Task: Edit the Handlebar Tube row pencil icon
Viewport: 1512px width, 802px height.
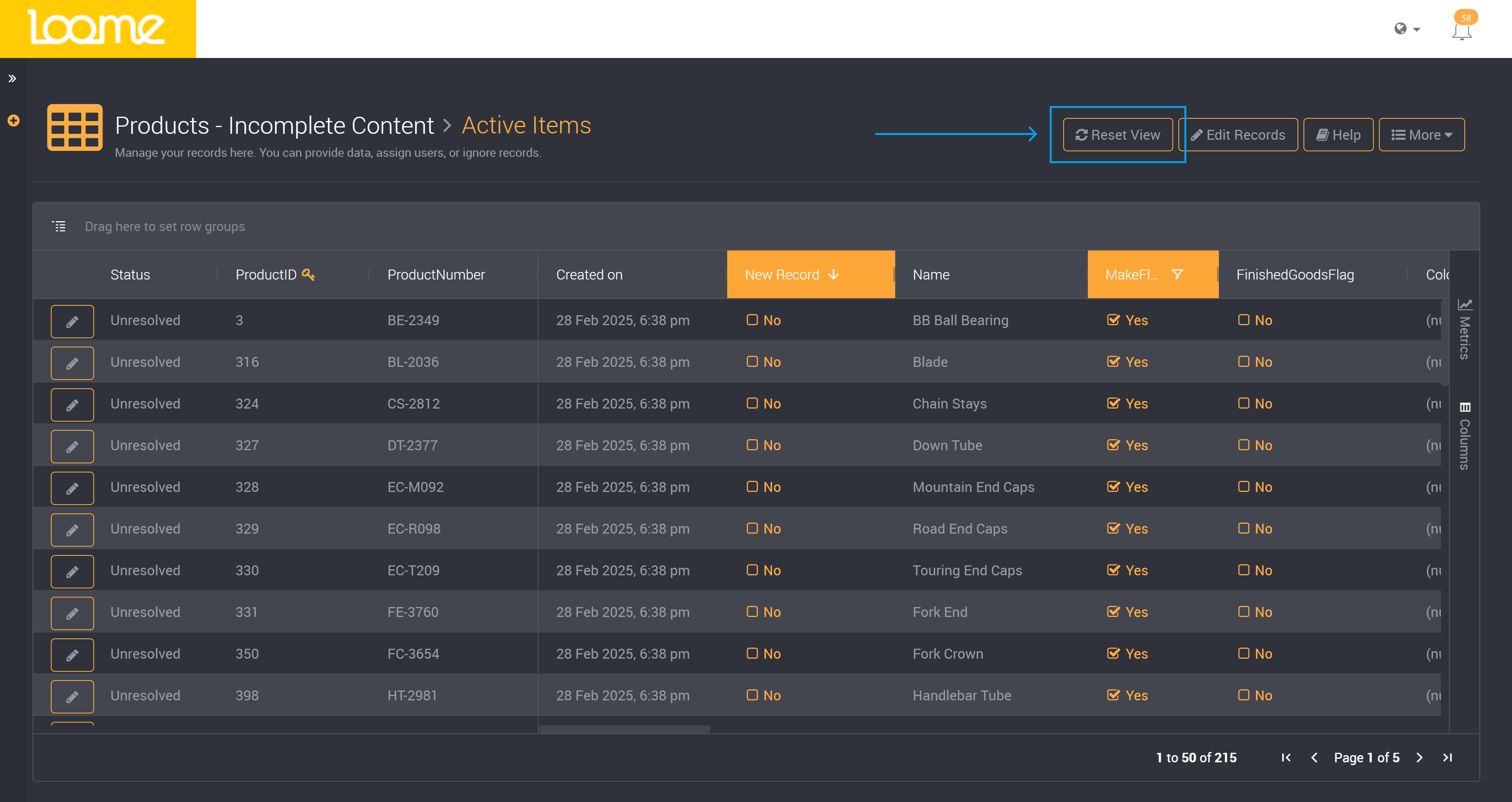Action: (72, 696)
